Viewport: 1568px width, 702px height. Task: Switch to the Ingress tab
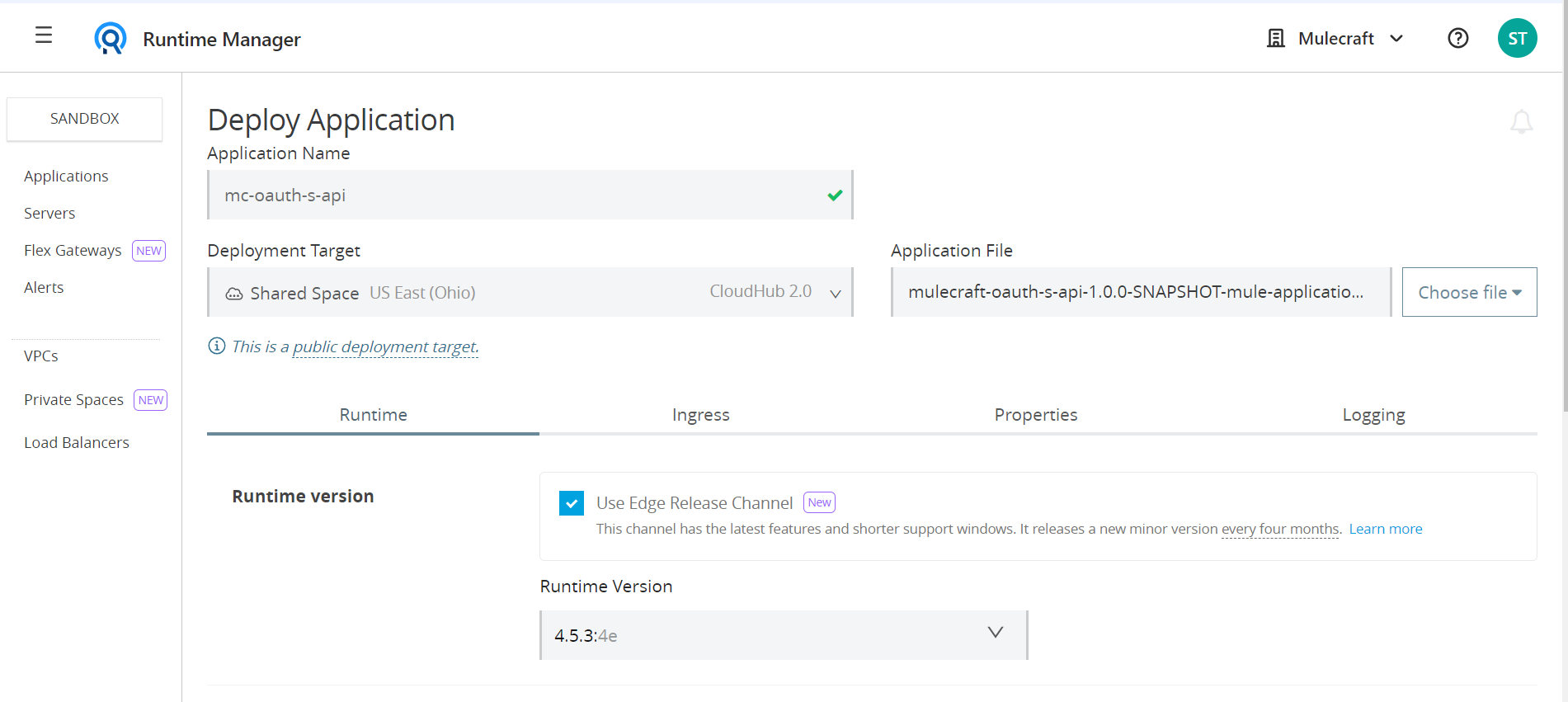tap(700, 415)
